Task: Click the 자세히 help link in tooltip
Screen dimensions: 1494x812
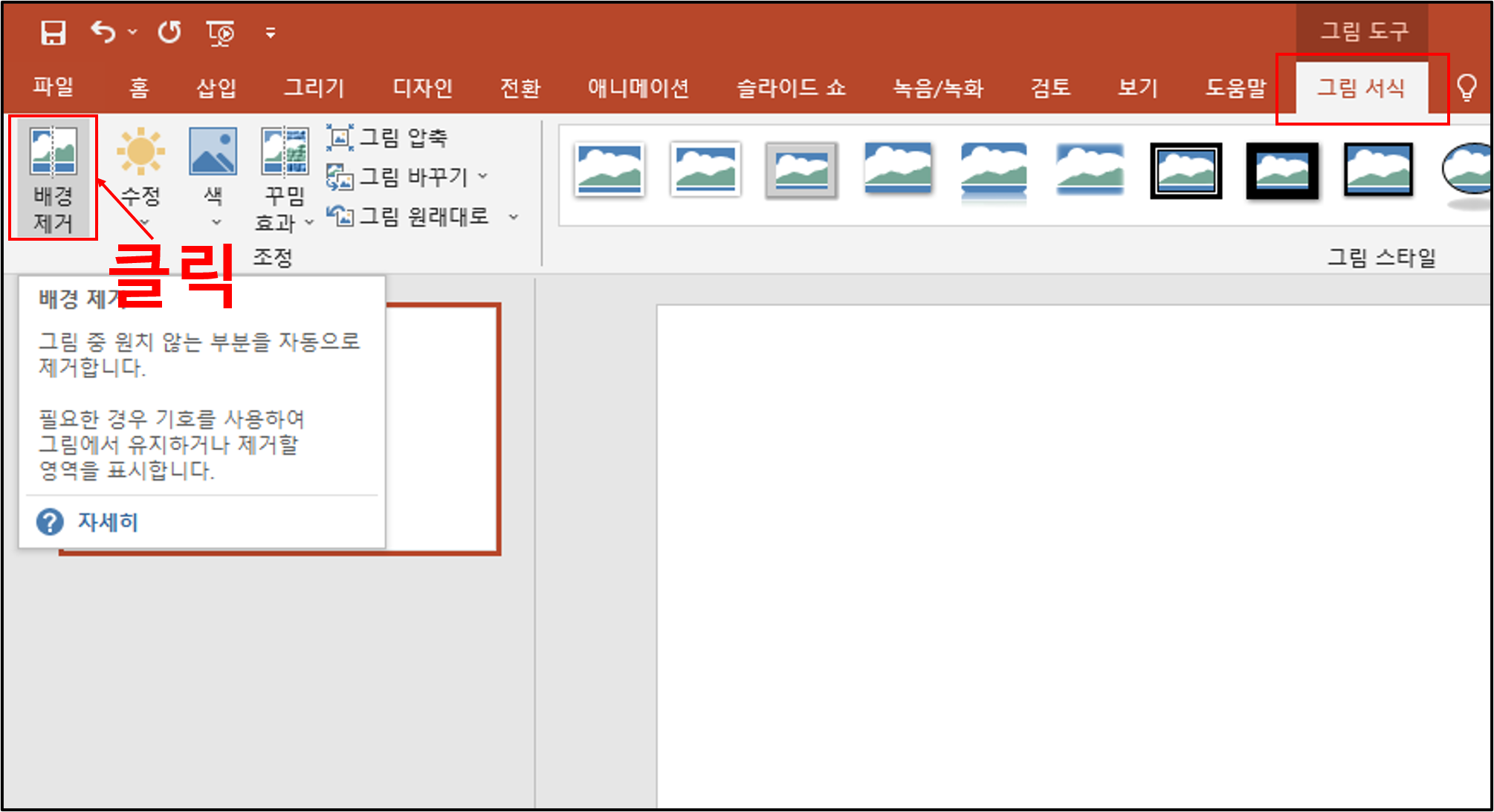Action: coord(108,522)
